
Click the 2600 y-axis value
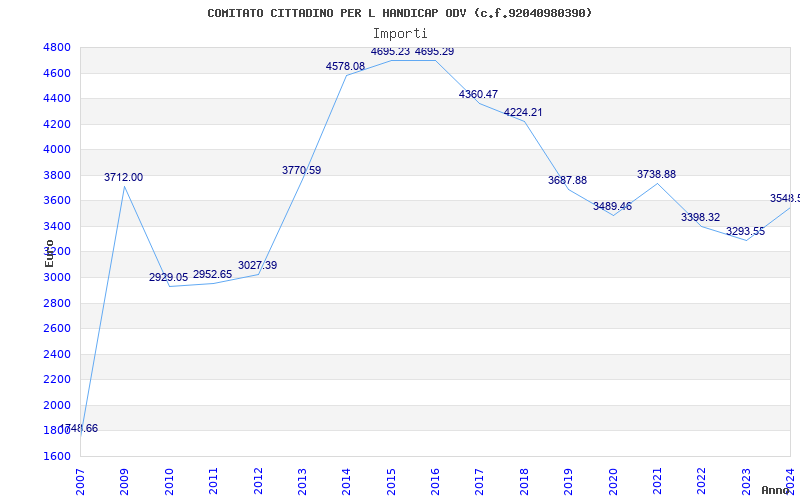57,329
